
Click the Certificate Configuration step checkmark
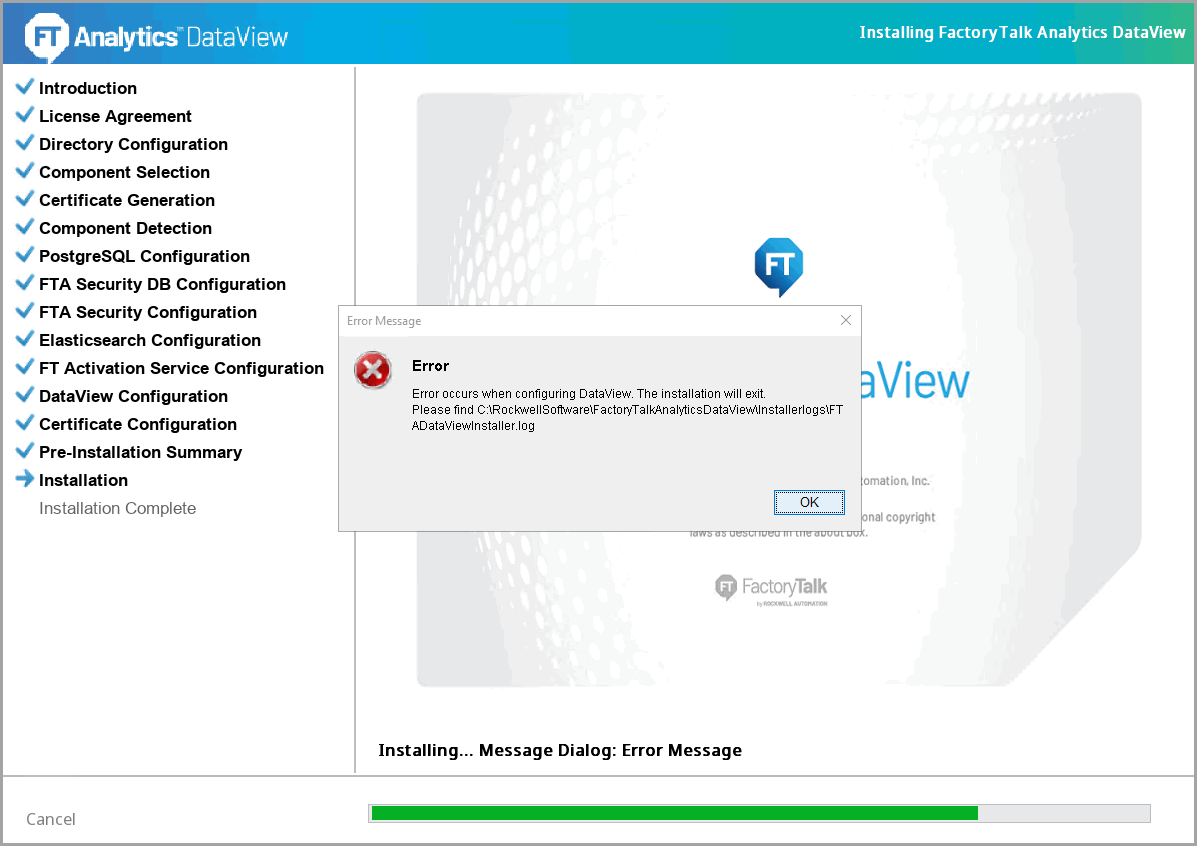(24, 422)
